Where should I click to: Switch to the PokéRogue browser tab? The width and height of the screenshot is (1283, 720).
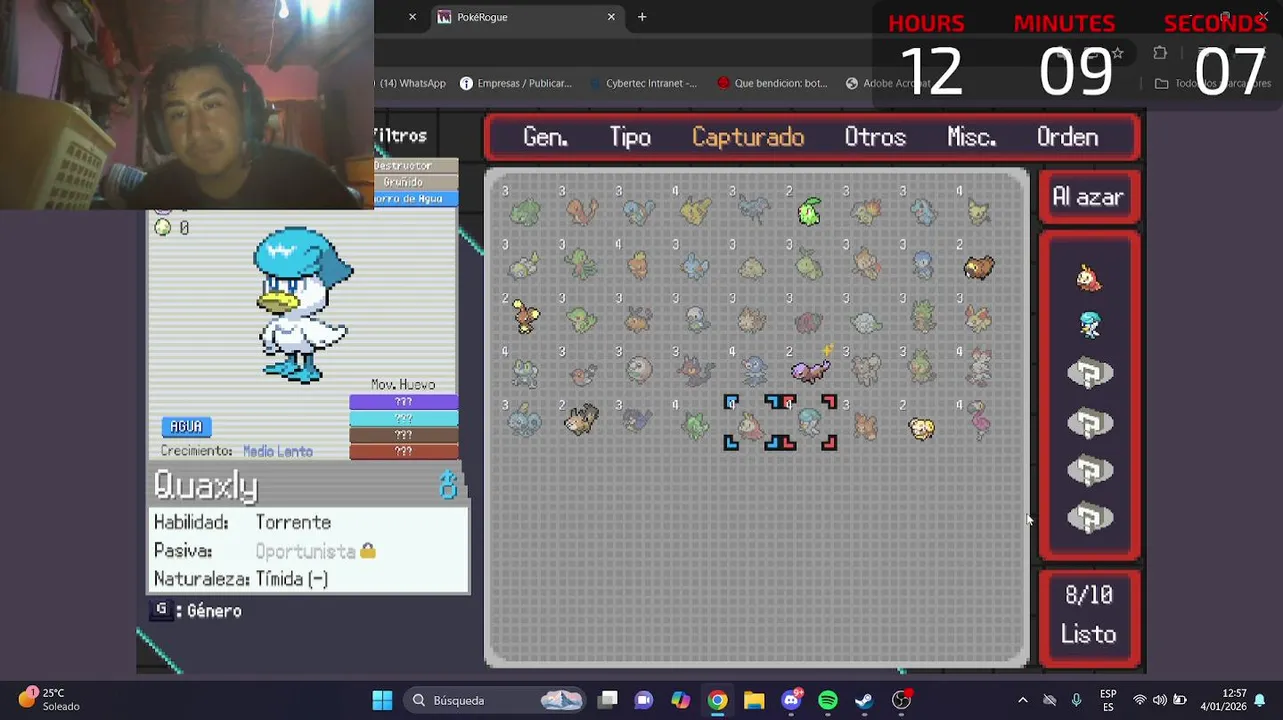pyautogui.click(x=527, y=17)
